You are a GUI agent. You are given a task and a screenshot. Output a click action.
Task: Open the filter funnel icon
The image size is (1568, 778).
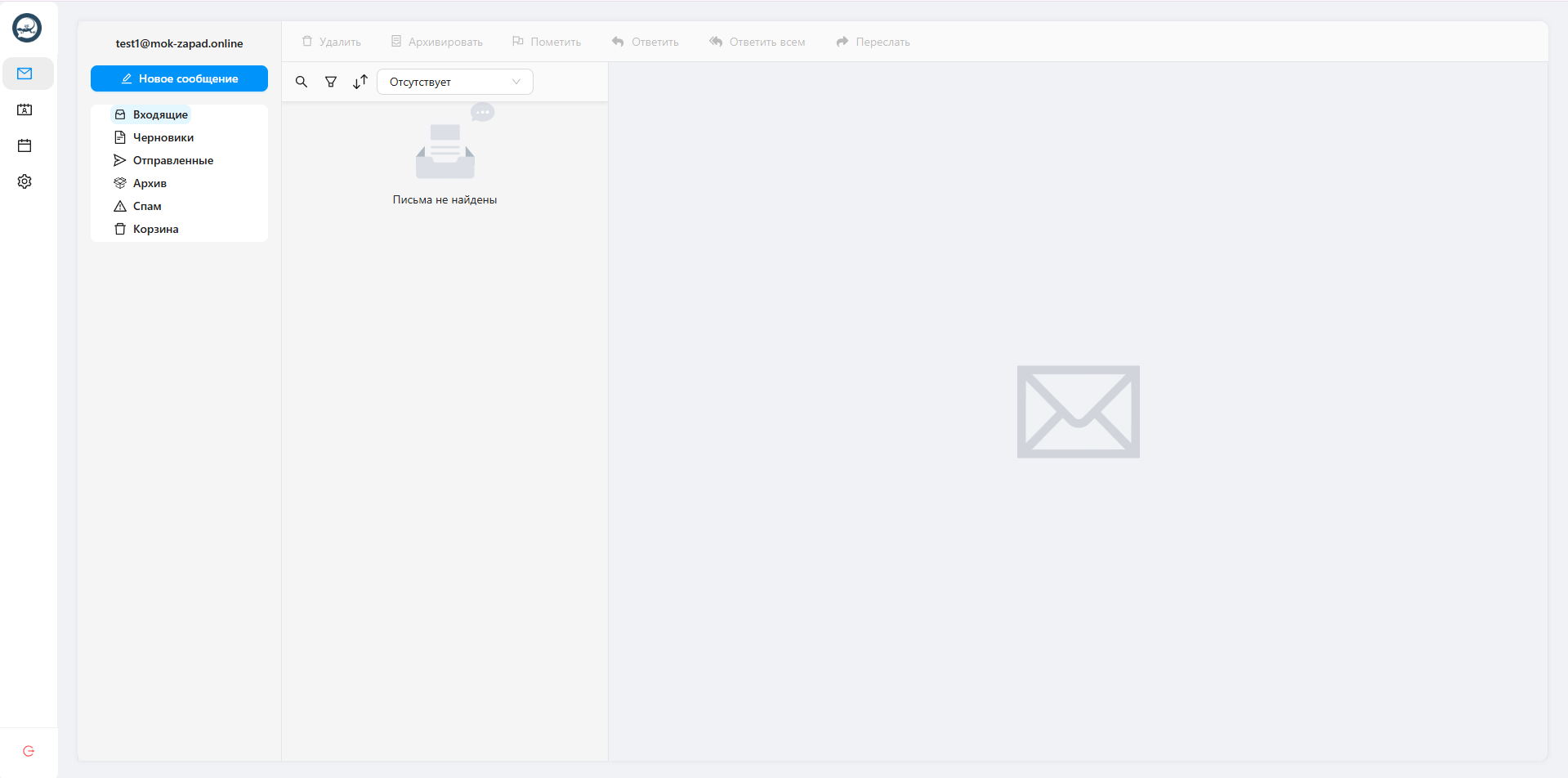331,82
